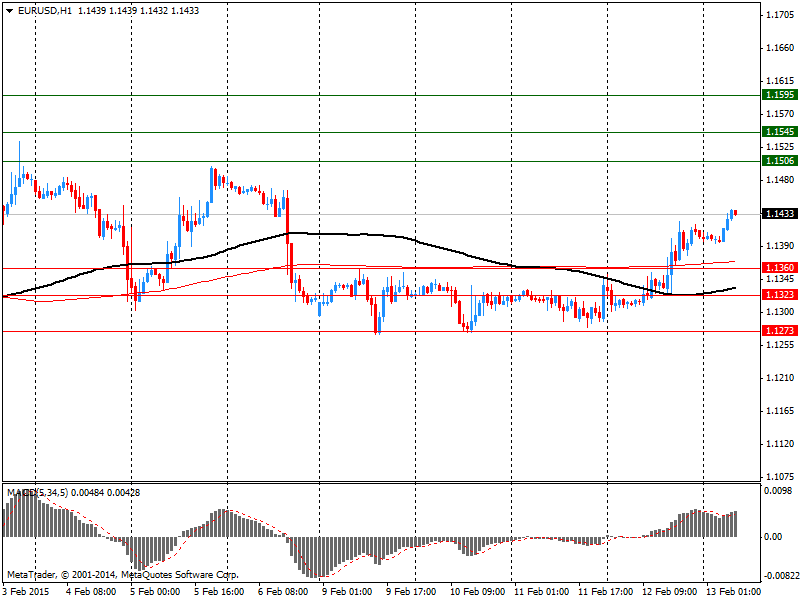Click the 11 Feb 01:00 time axis label
The height and width of the screenshot is (600, 800).
click(542, 591)
